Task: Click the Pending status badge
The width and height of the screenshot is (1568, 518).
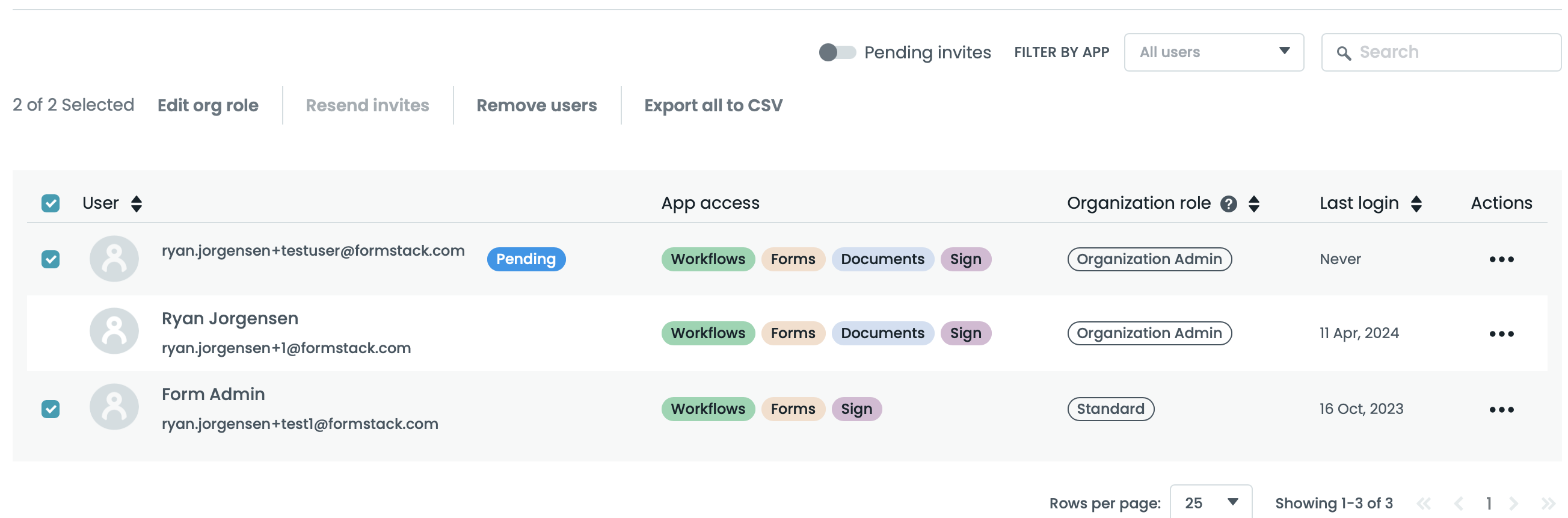Action: pos(526,259)
